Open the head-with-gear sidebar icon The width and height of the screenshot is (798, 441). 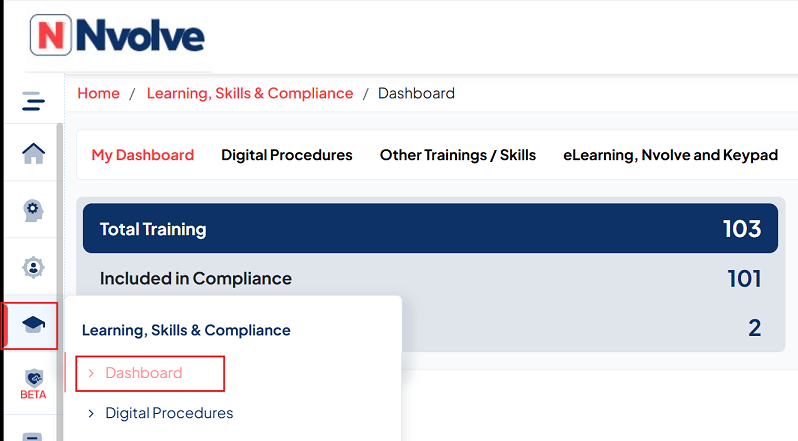click(x=33, y=210)
